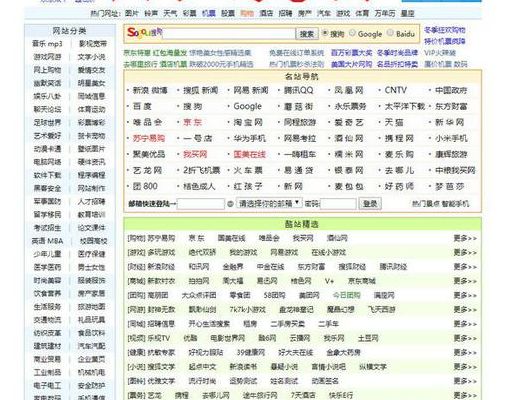508x400 pixels.
Task: Open 爱奇艺 link in 名站导航
Action: 349,122
